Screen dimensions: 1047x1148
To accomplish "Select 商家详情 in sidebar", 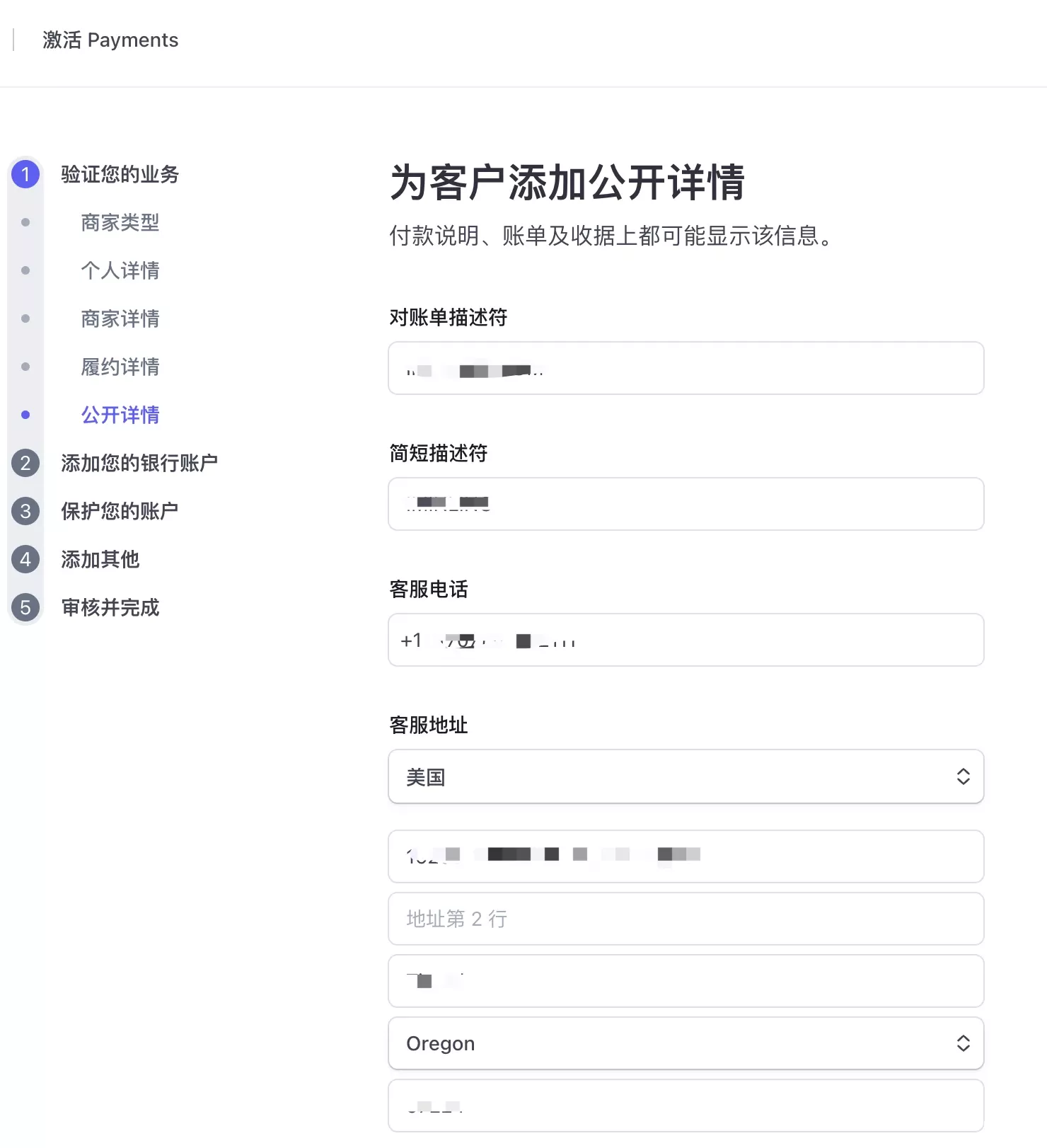I will coord(120,318).
